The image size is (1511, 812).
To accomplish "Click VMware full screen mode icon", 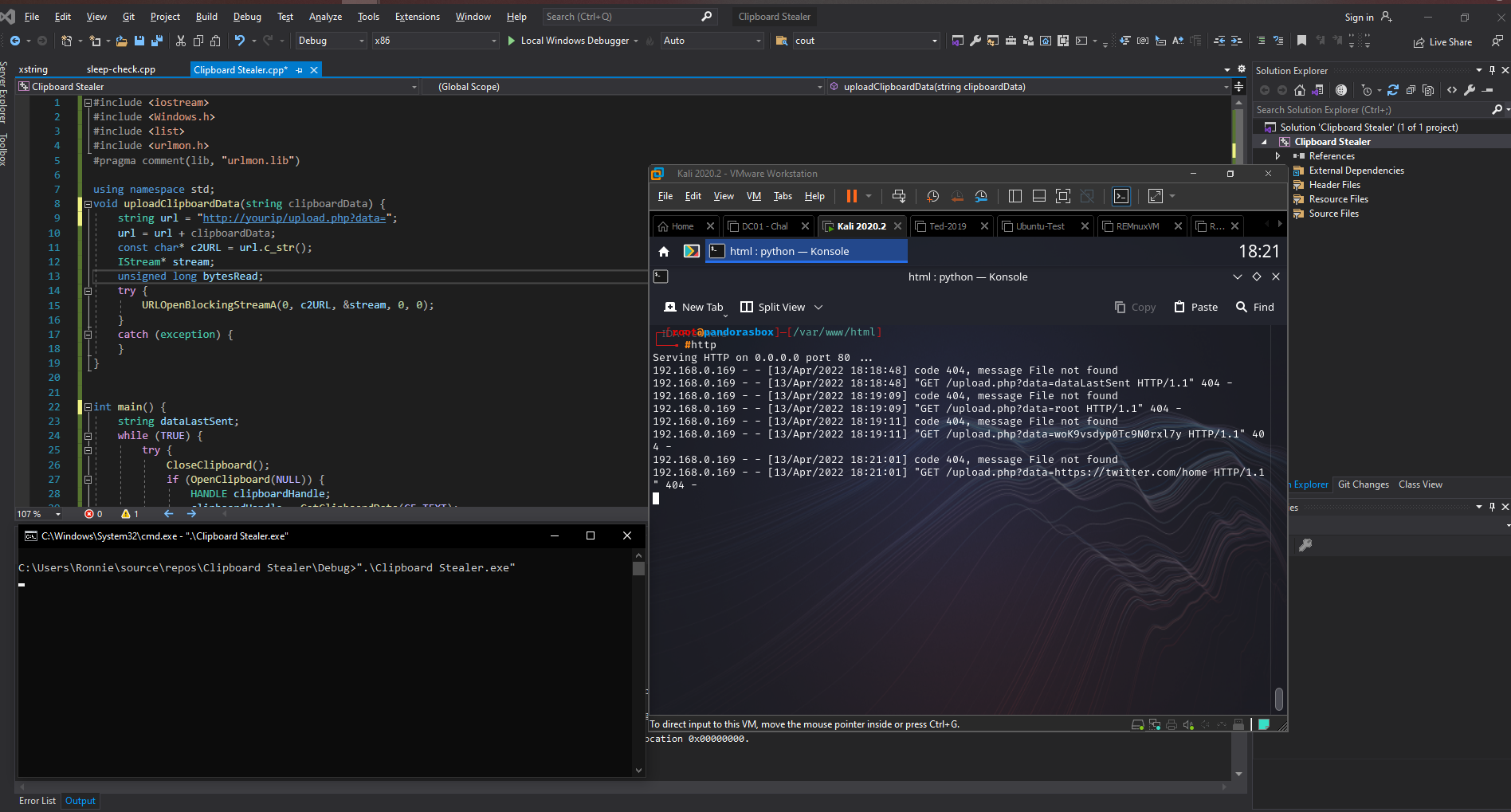I will pos(1062,196).
